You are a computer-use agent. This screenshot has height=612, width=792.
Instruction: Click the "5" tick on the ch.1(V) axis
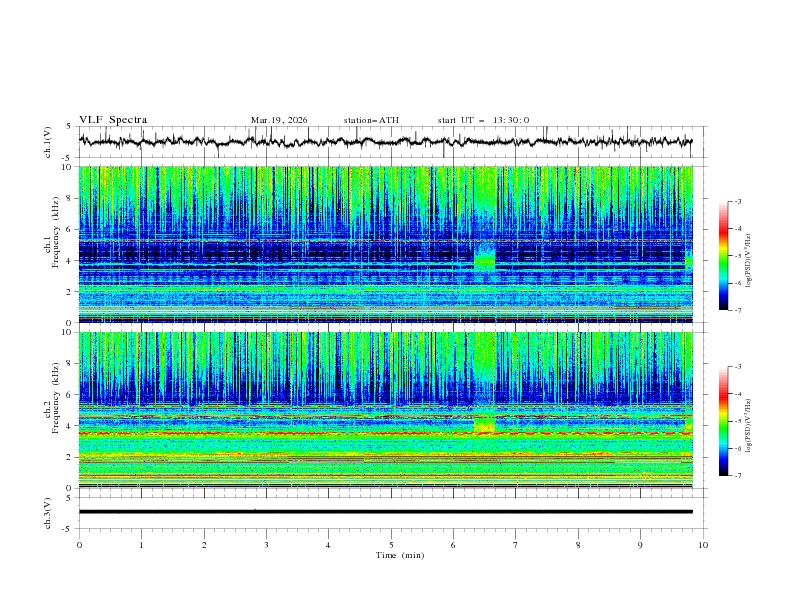click(69, 127)
